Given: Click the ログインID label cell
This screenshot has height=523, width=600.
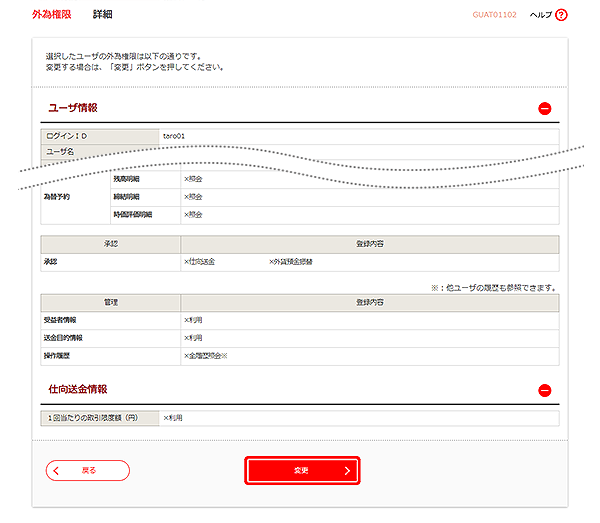Looking at the screenshot, I should (100, 137).
